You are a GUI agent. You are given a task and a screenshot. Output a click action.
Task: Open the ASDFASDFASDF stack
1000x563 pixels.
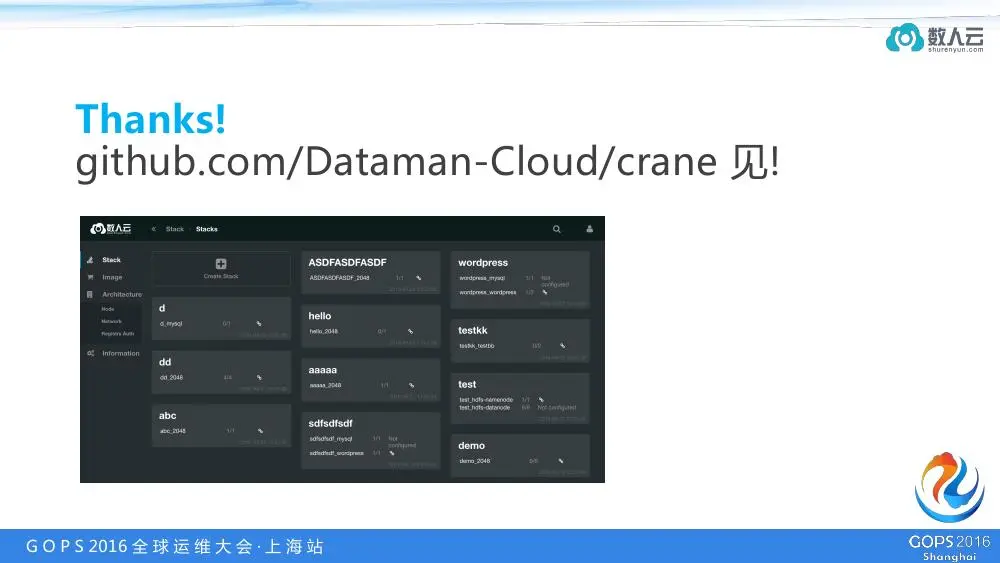pos(371,272)
